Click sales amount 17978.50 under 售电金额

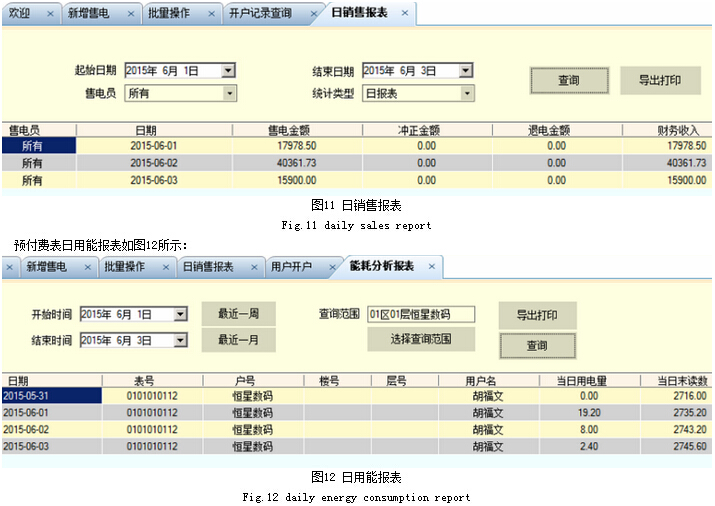[297, 146]
